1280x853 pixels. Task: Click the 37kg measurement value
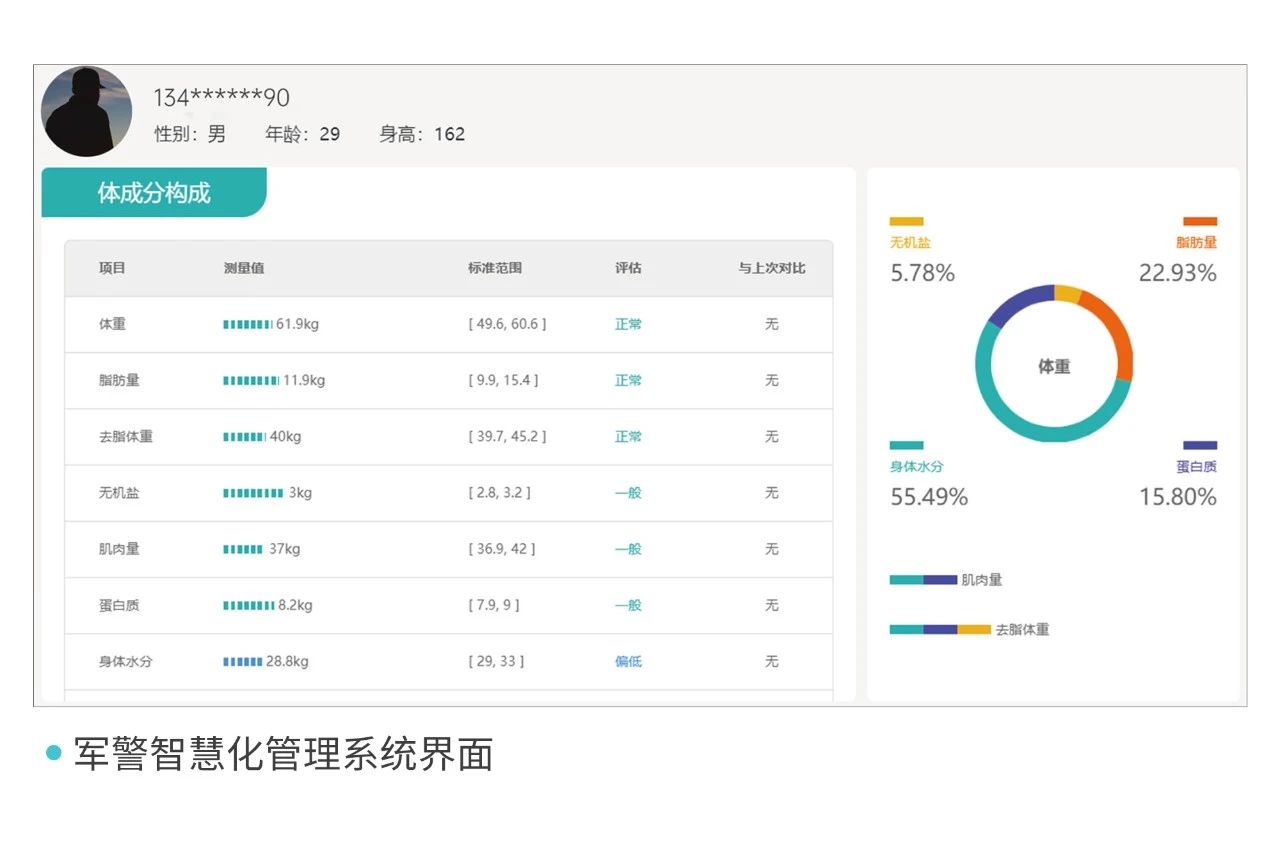284,549
